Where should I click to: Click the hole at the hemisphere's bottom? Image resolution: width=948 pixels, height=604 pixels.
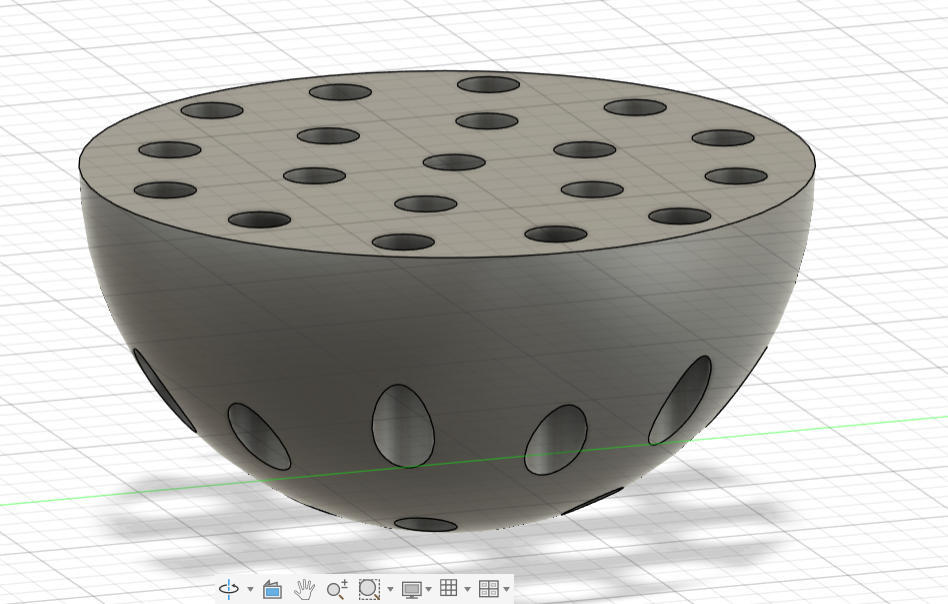click(425, 524)
